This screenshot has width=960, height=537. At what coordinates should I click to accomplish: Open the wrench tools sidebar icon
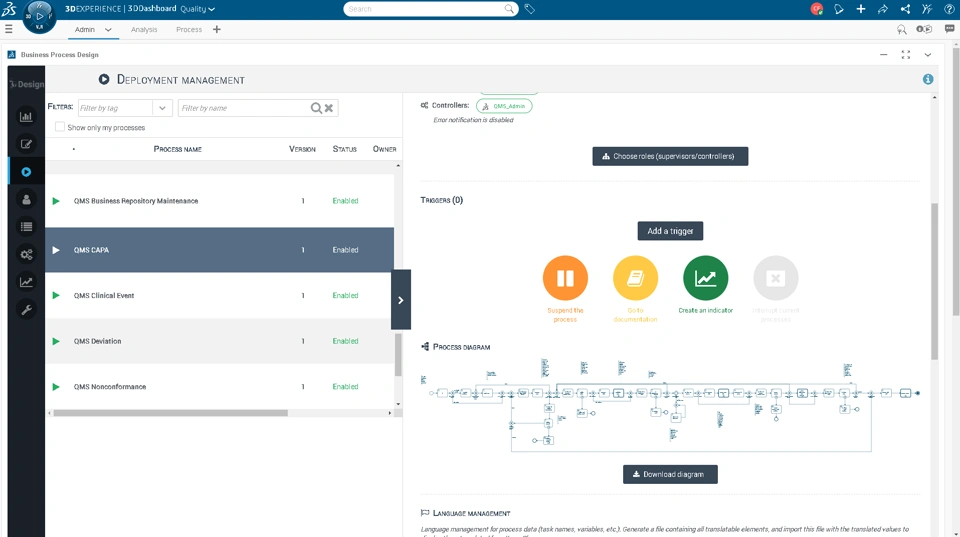[x=26, y=310]
